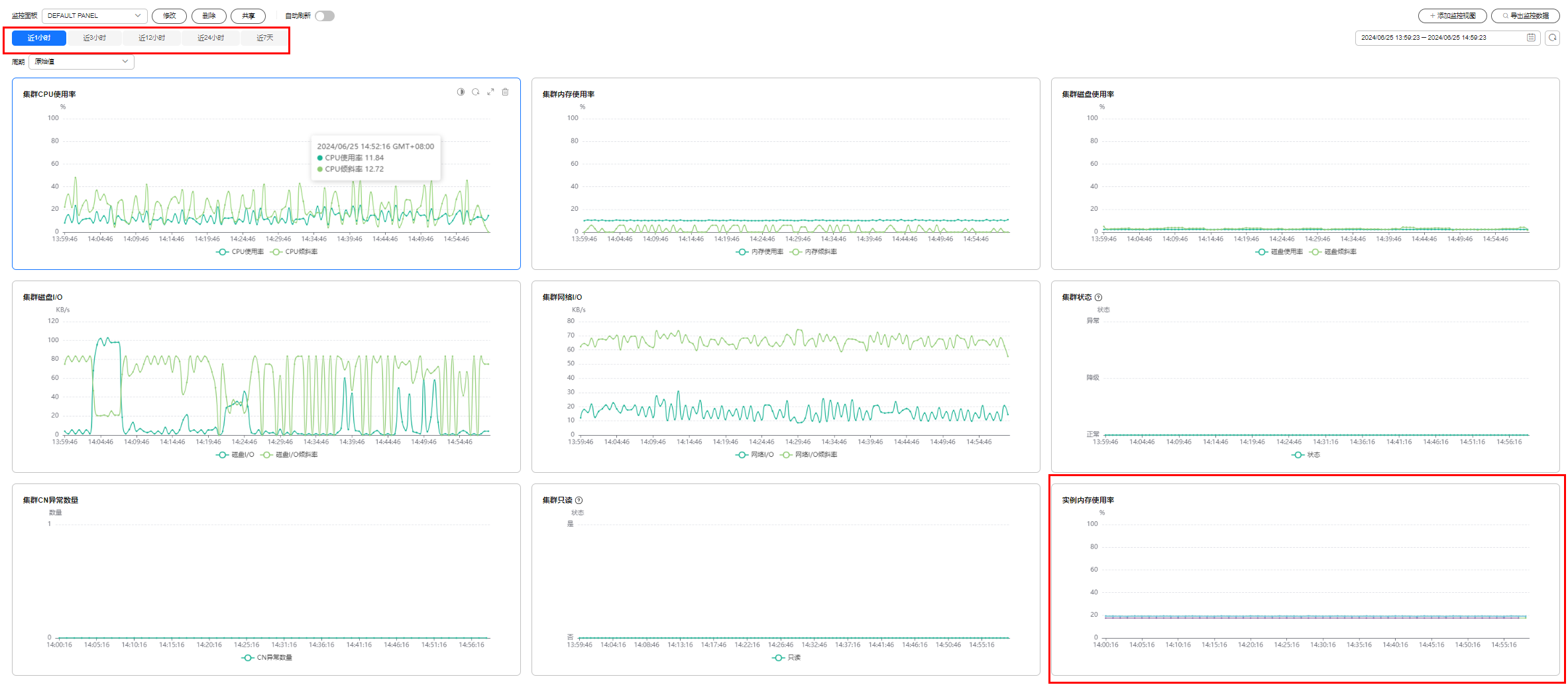Click the help icon beside 集群只读 title
Screen dimensions: 1568x693
579,500
